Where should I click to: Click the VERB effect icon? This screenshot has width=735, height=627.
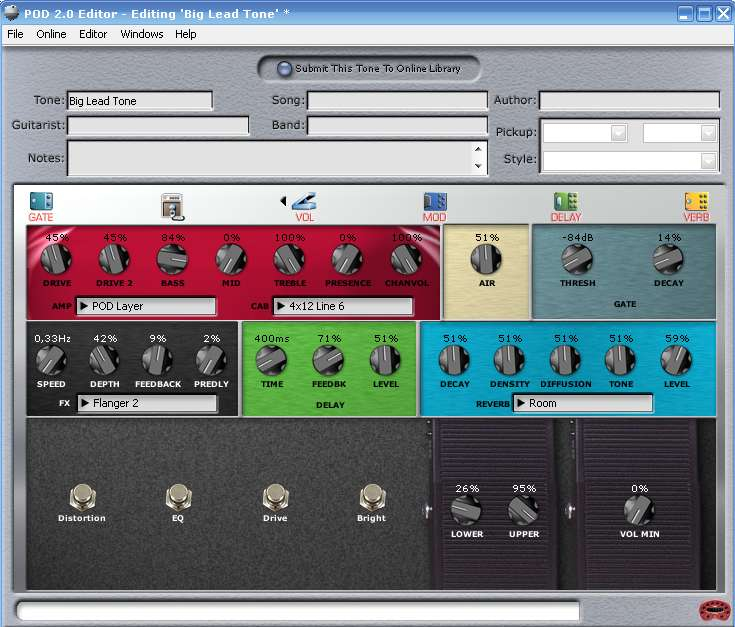tap(696, 202)
